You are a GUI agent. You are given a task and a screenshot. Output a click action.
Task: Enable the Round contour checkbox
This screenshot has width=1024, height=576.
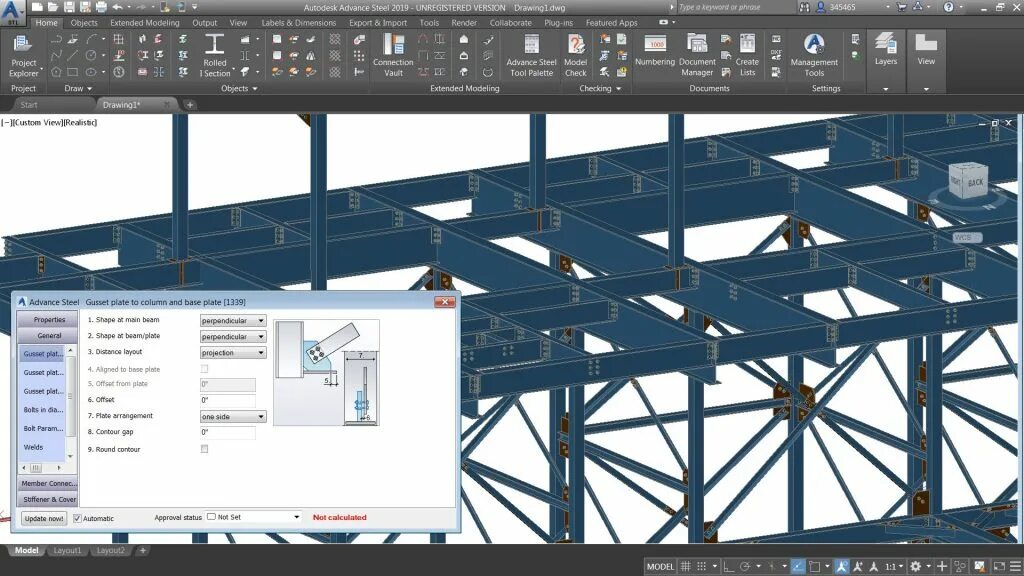[x=204, y=449]
